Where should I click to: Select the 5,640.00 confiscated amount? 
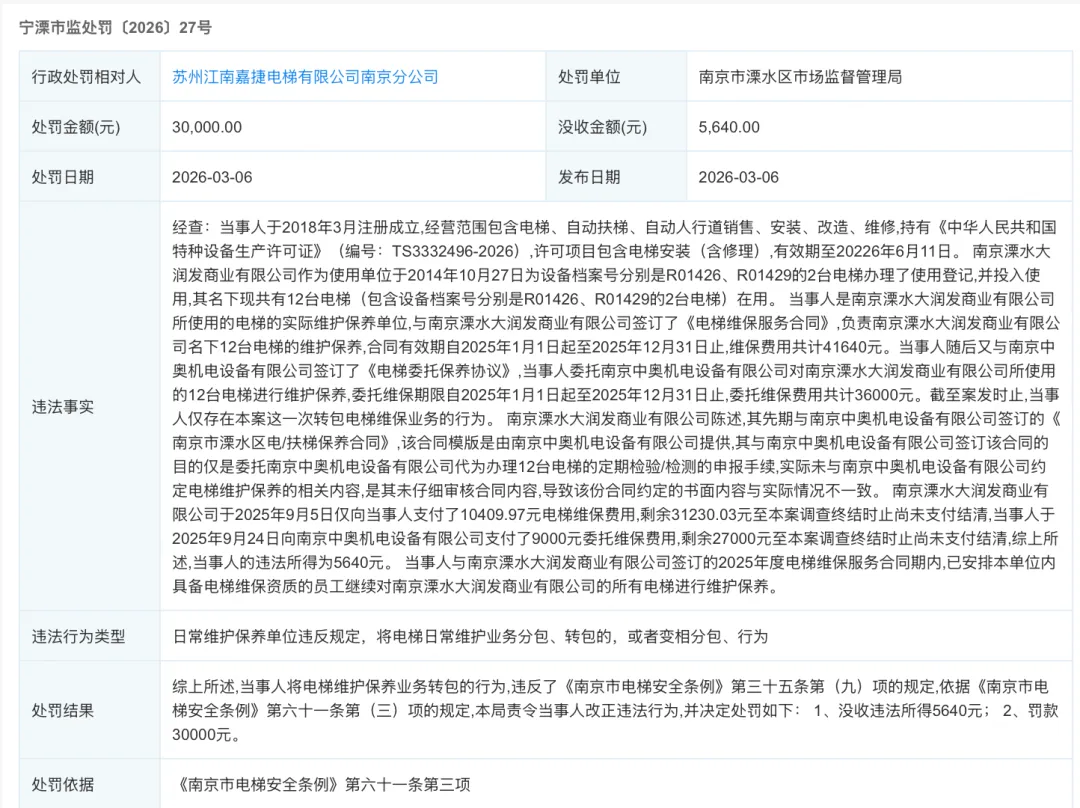click(x=729, y=127)
